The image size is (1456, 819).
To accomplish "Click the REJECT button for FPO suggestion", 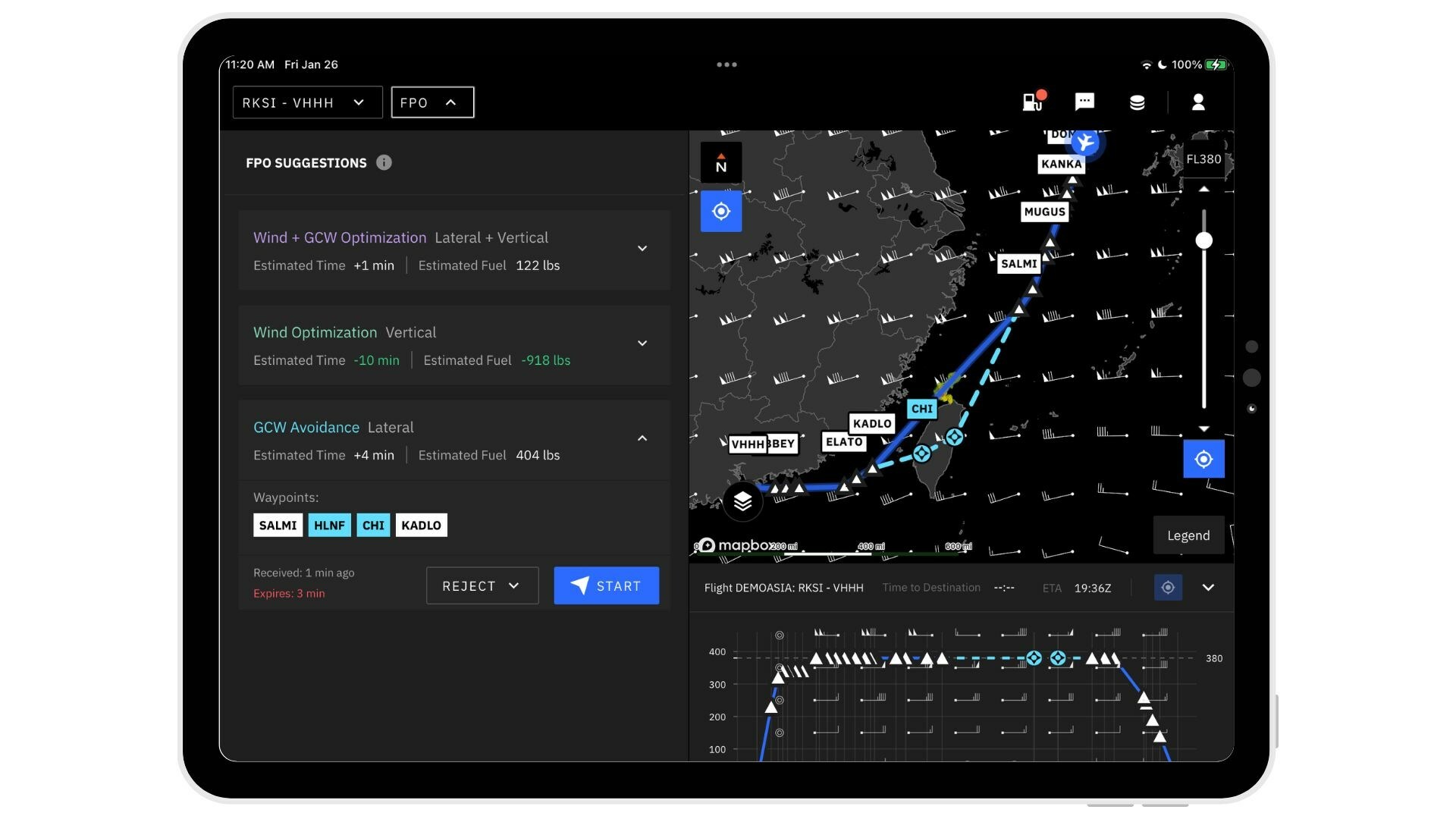I will coord(481,585).
